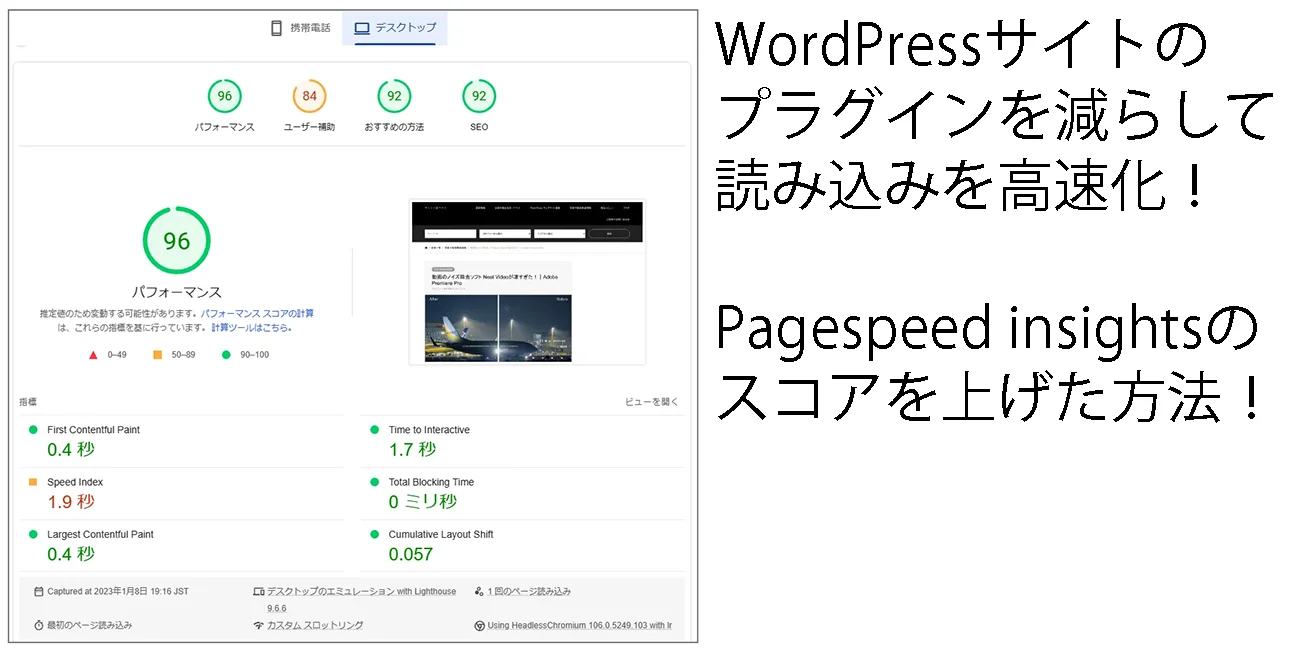Viewport: 1300px width, 653px height.
Task: Open the パフォーマンス スコアの計算 link
Action: pyautogui.click(x=257, y=314)
